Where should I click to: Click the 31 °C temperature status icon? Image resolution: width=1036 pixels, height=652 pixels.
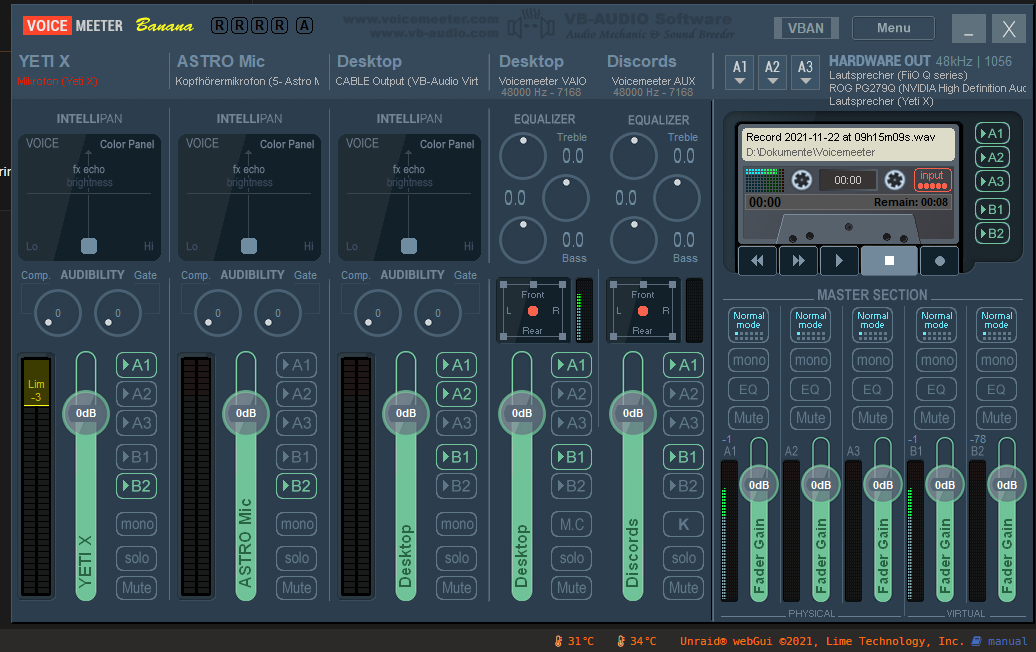coord(558,641)
